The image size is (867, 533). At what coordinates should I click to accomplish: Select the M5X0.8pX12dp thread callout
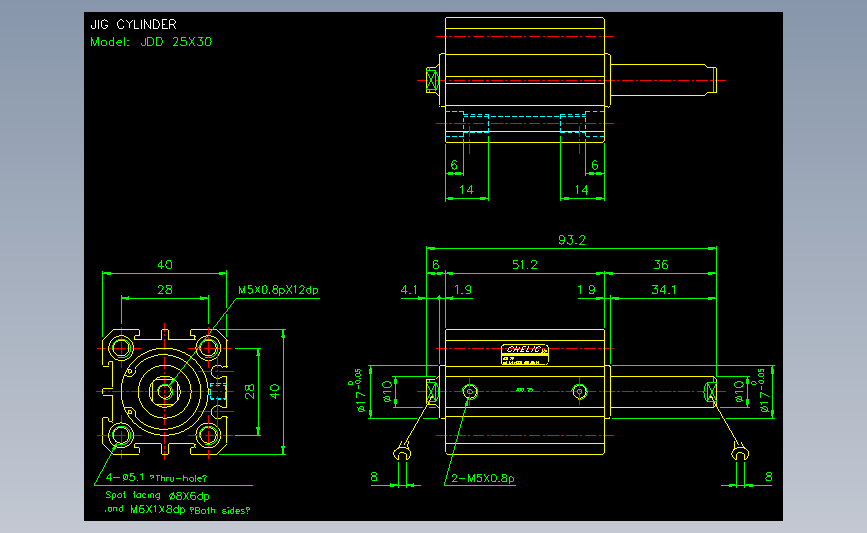pyautogui.click(x=278, y=290)
